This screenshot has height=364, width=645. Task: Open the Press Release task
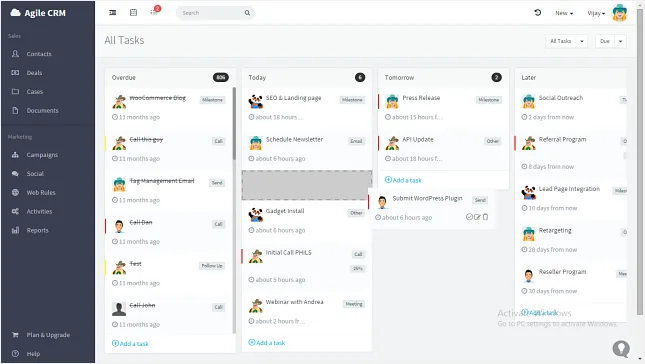point(421,98)
